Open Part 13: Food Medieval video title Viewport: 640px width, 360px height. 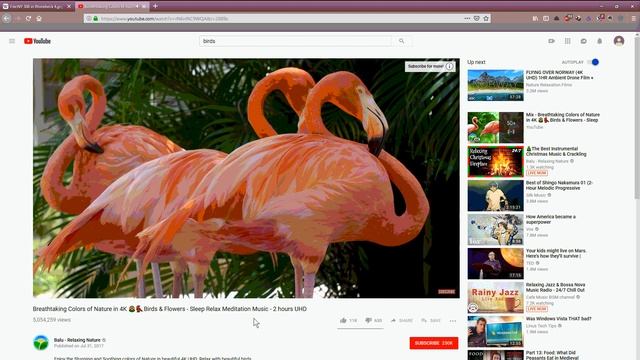point(551,355)
